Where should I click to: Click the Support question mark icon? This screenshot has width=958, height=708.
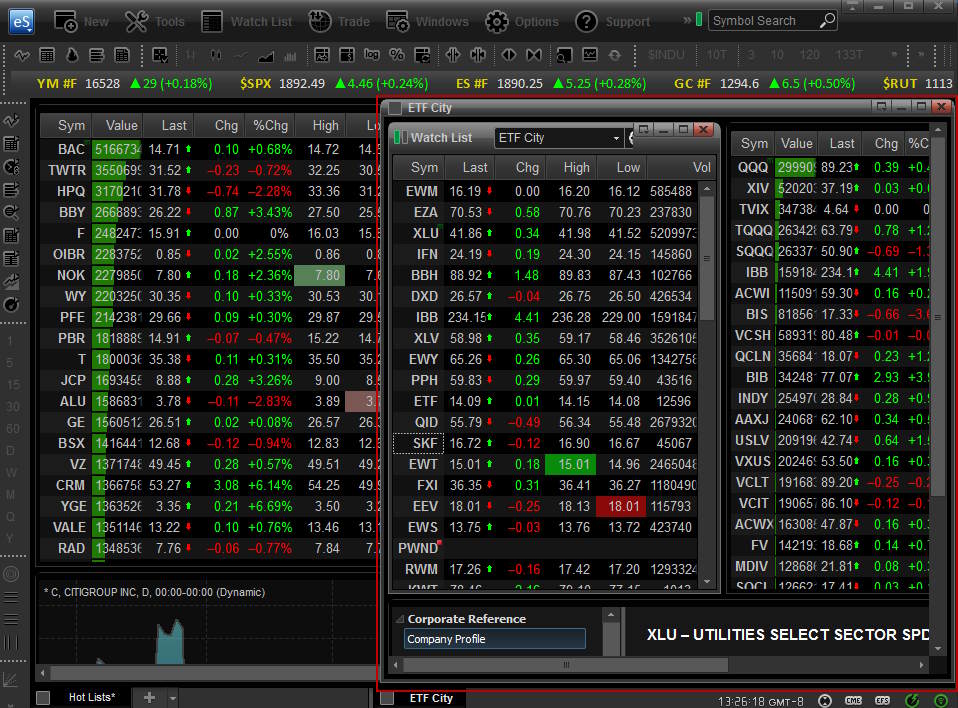585,20
